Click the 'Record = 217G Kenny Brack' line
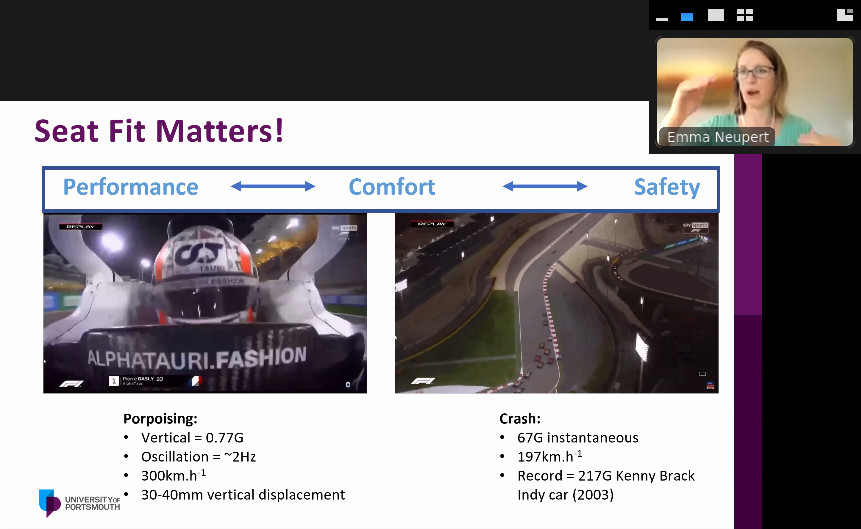The height and width of the screenshot is (529, 861). tap(606, 476)
